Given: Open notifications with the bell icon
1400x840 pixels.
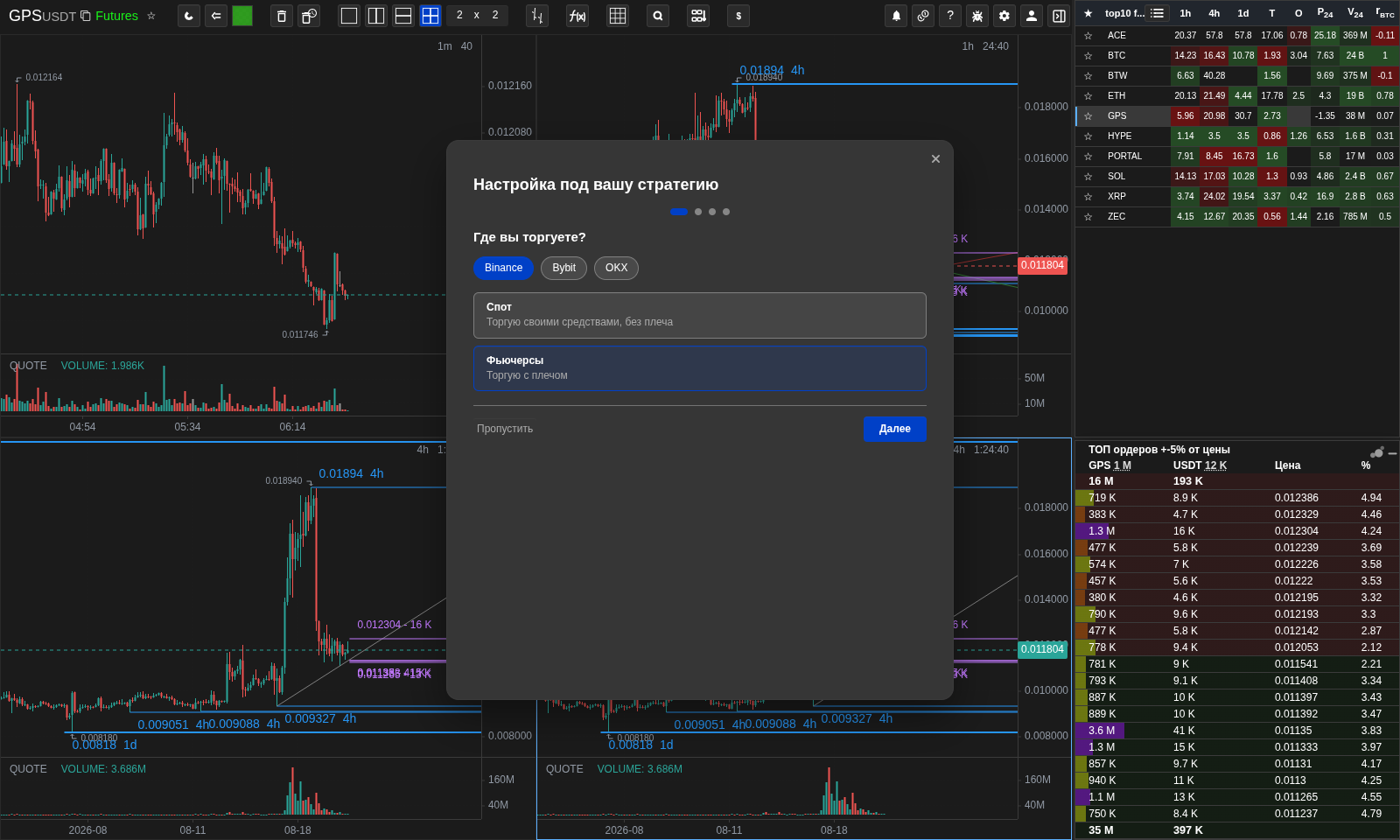Looking at the screenshot, I should [x=896, y=16].
